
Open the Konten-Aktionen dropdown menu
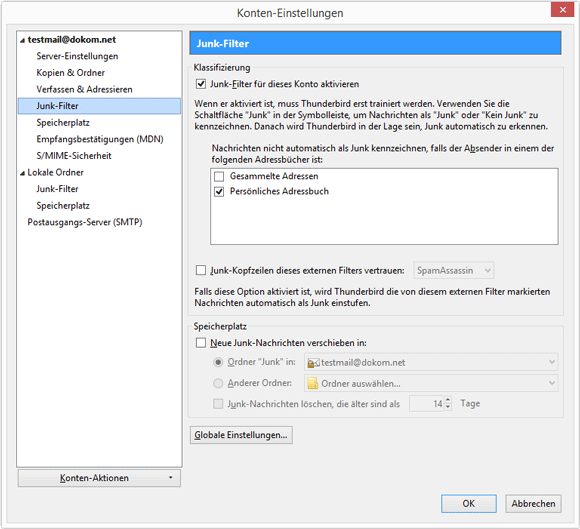[99, 478]
